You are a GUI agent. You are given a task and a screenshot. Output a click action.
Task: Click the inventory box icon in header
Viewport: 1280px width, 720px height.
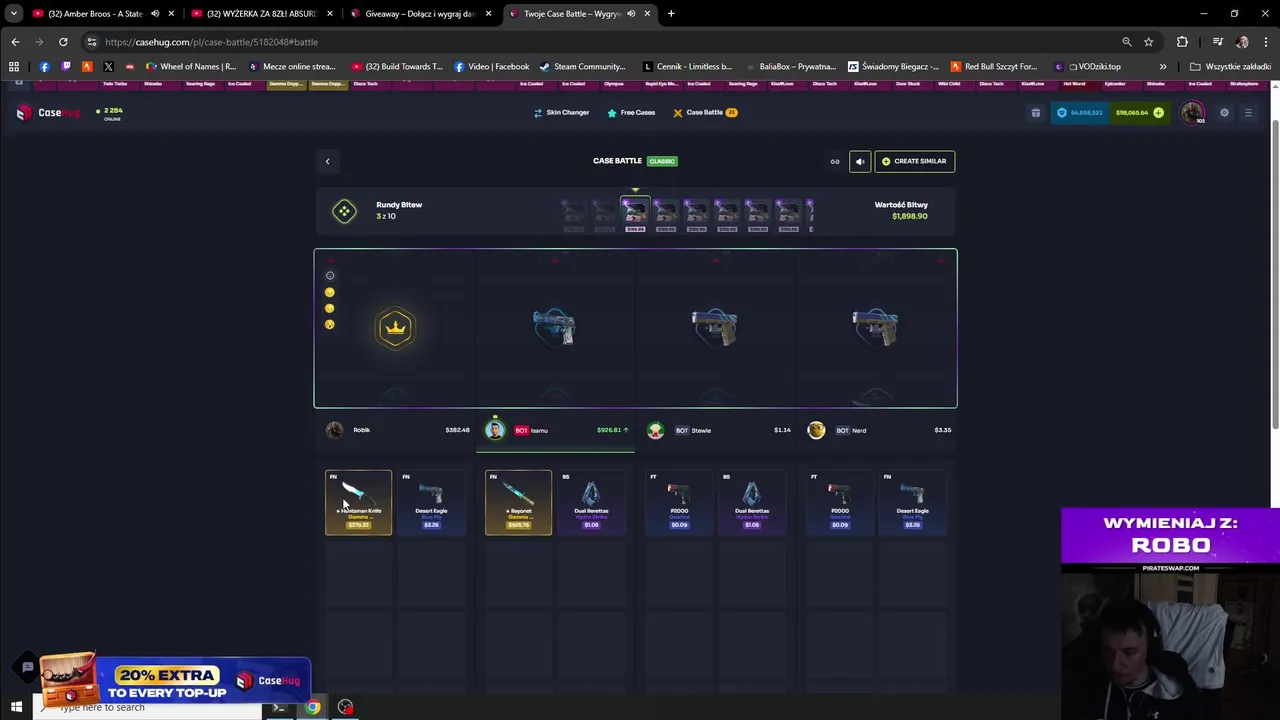(x=1036, y=113)
